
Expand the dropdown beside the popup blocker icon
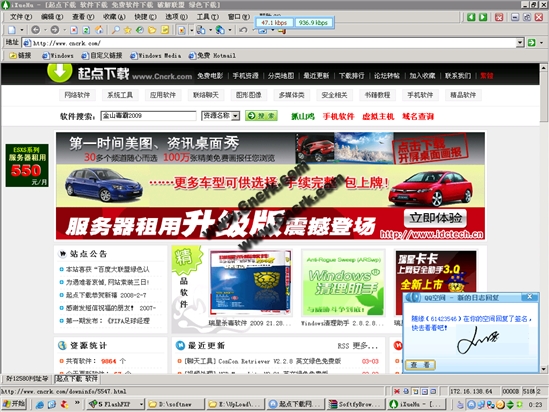(192, 30)
